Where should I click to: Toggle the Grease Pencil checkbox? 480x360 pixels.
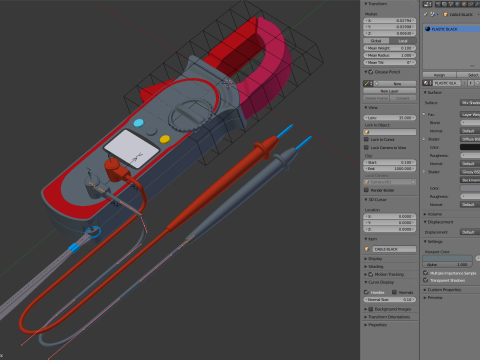[371, 72]
